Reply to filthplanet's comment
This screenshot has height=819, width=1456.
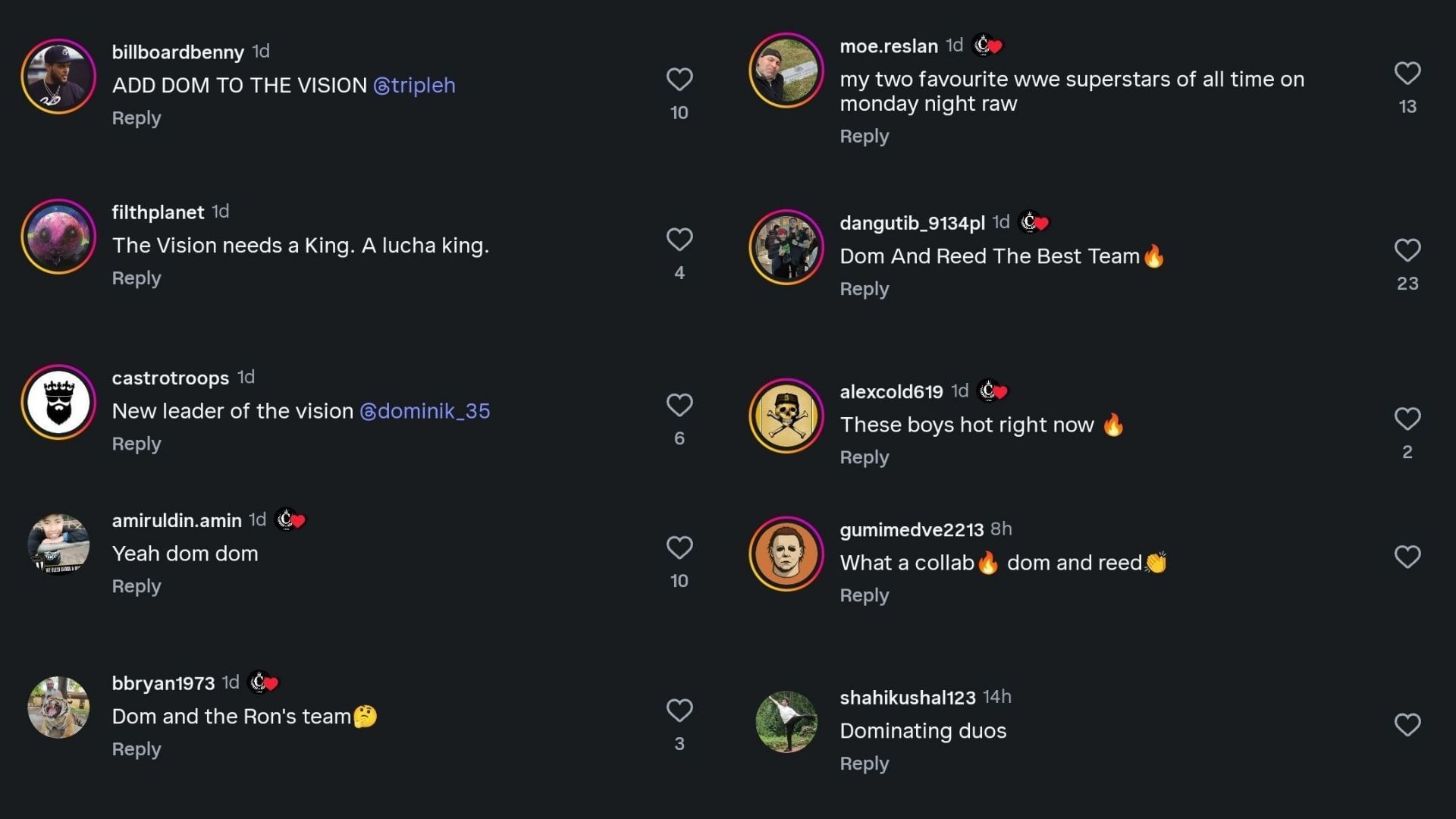(136, 278)
